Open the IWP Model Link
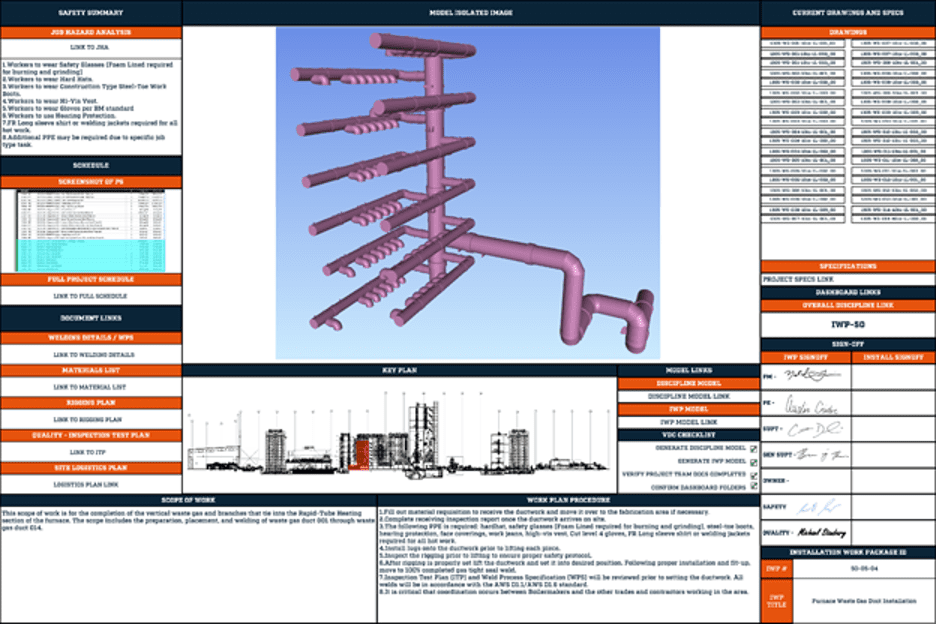This screenshot has width=936, height=624. [x=689, y=422]
